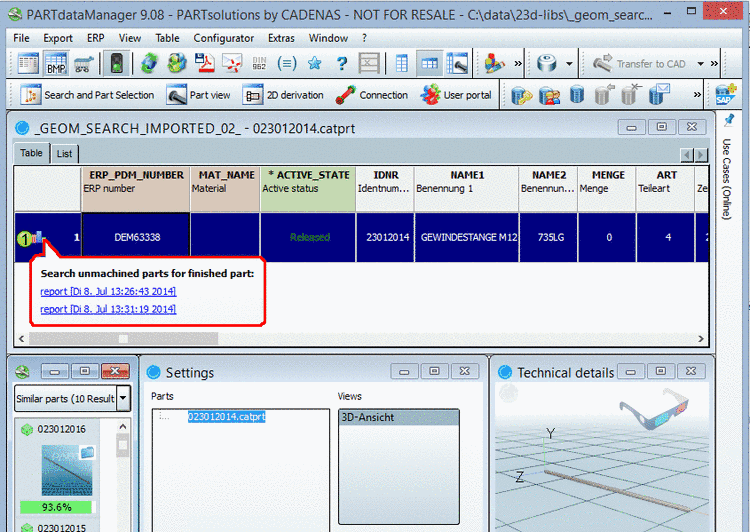Open the Export menu
Image resolution: width=750 pixels, height=532 pixels.
(x=58, y=38)
